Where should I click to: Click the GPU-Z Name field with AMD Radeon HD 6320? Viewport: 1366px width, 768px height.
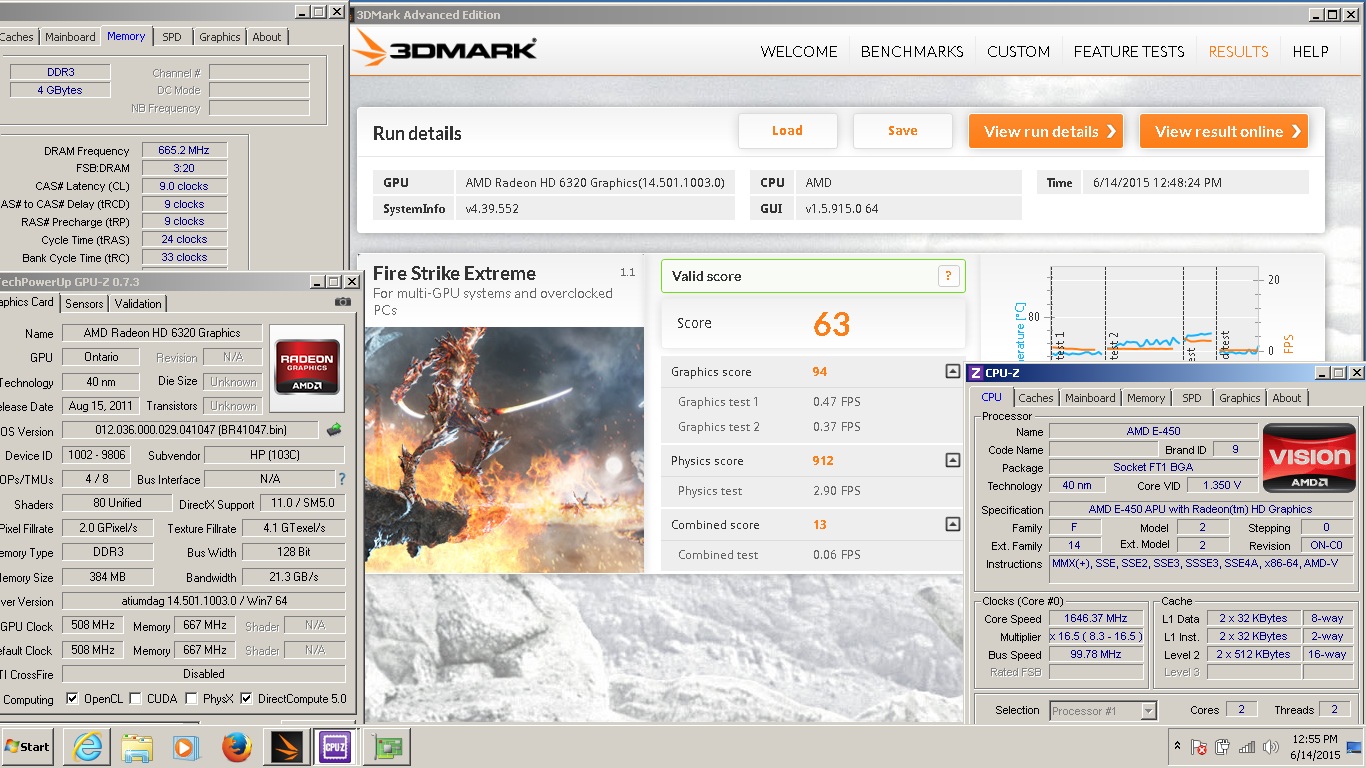[x=162, y=333]
